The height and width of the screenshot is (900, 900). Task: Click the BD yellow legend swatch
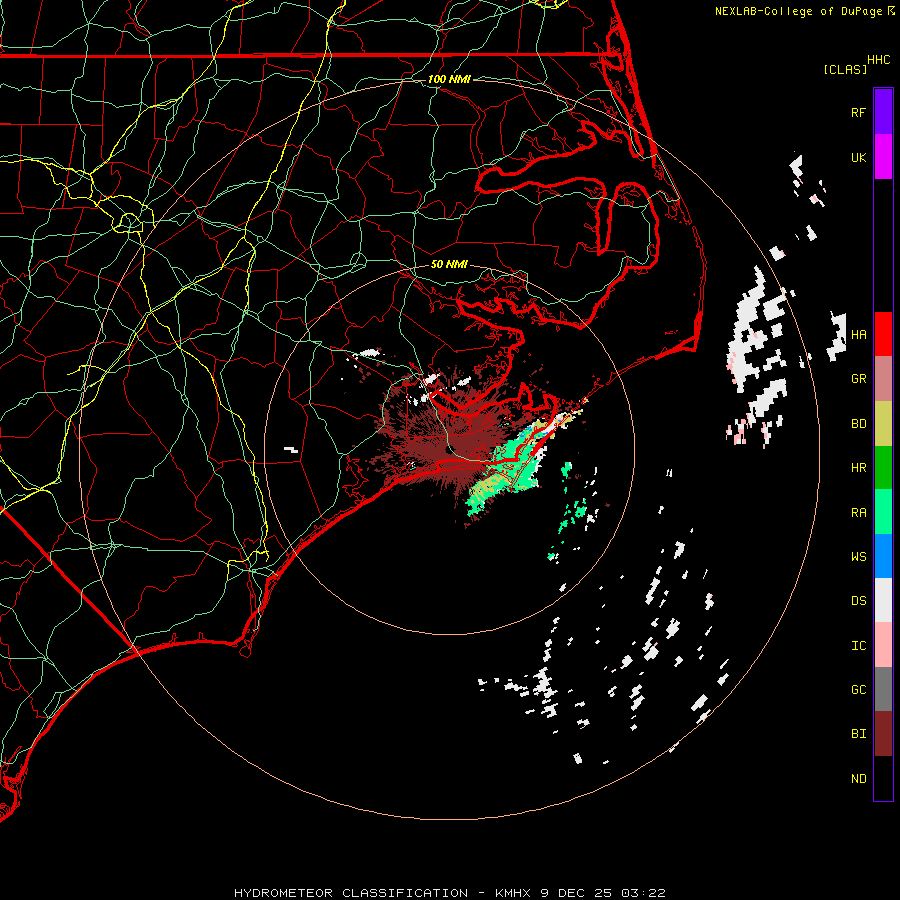coord(883,424)
